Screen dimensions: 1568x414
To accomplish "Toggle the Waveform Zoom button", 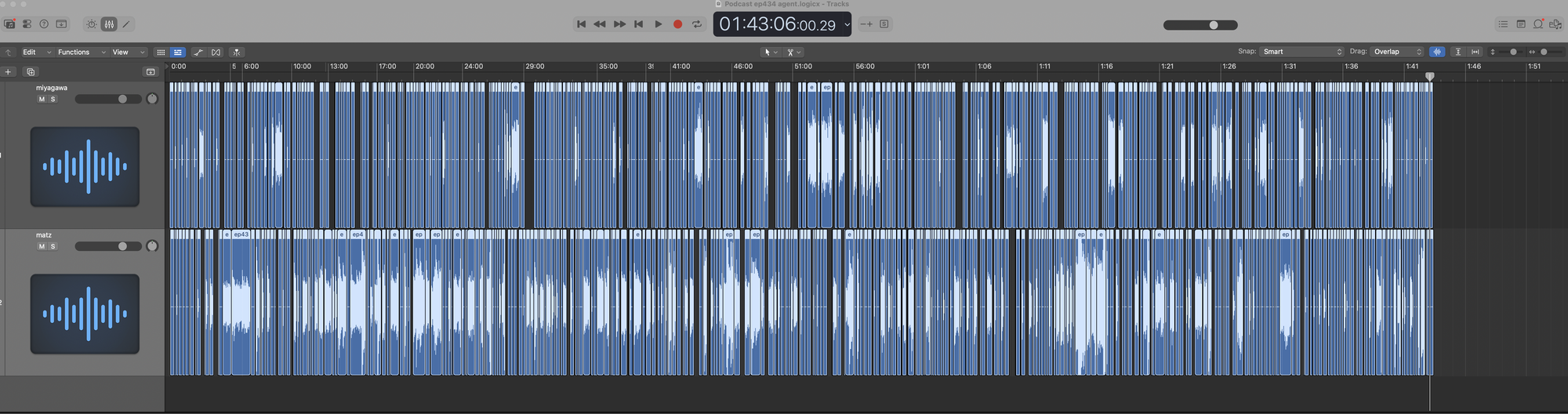I will [x=1437, y=52].
